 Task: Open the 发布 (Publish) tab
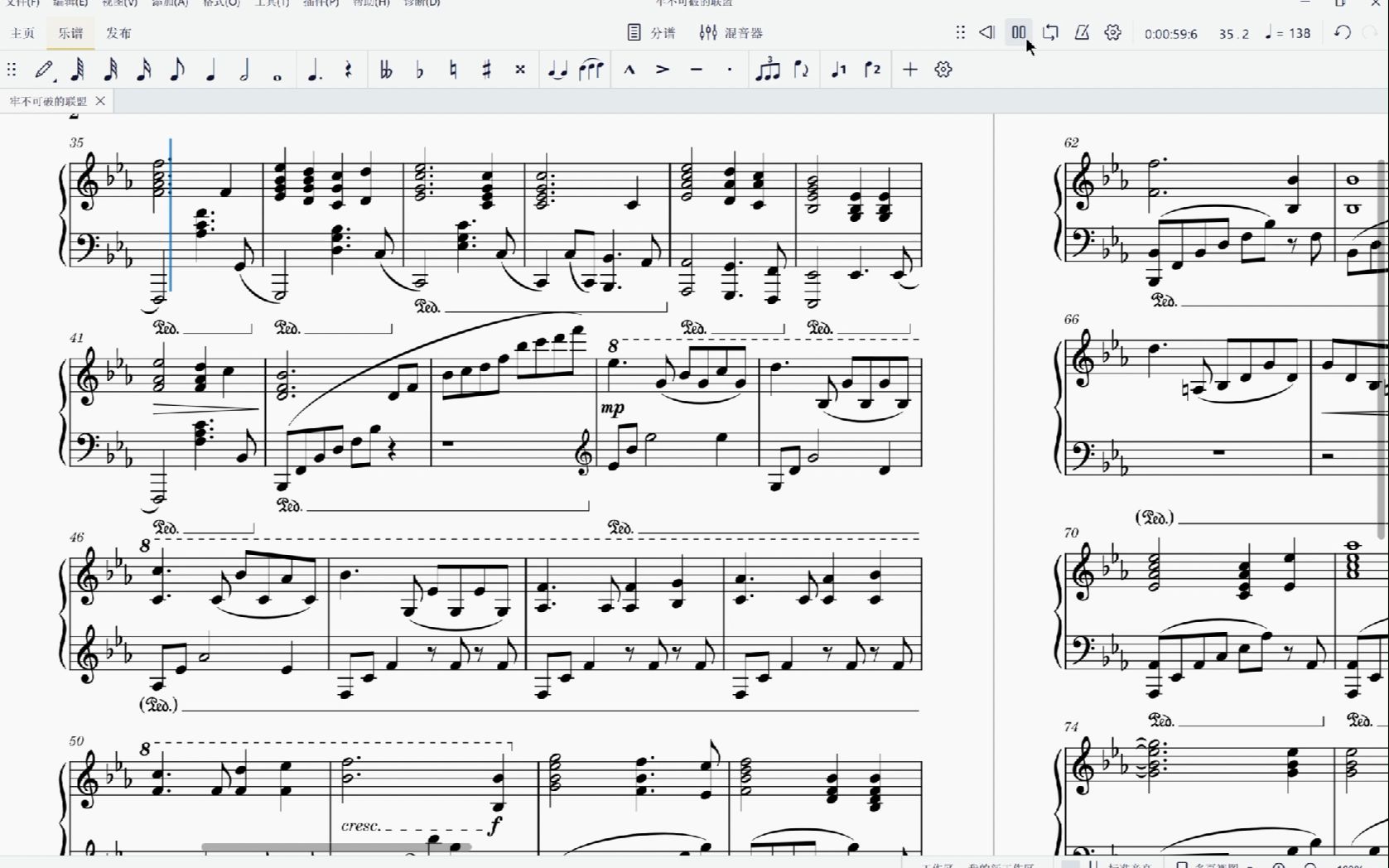(x=118, y=33)
